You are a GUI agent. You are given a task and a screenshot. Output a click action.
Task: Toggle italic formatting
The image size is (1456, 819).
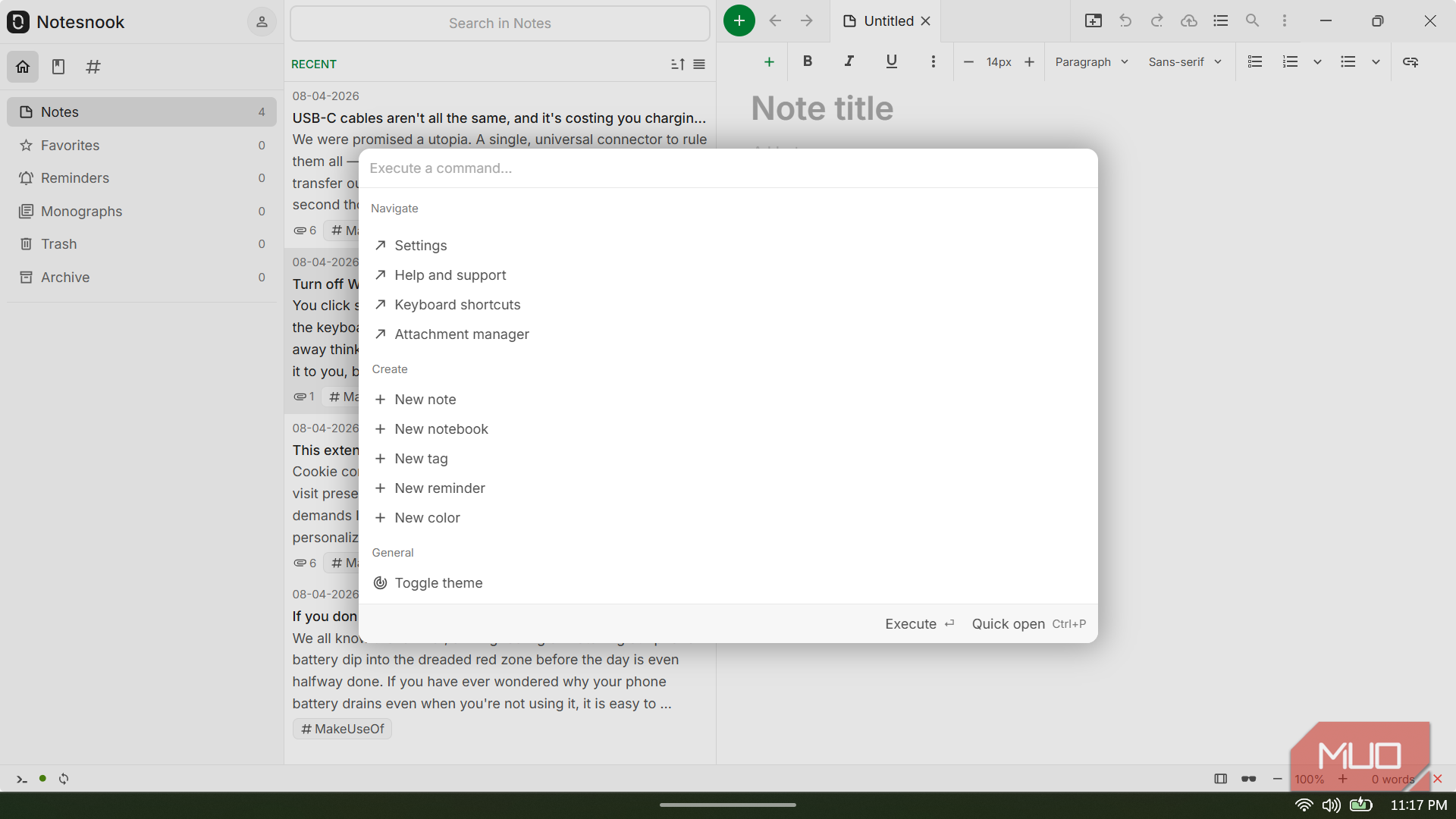click(849, 61)
